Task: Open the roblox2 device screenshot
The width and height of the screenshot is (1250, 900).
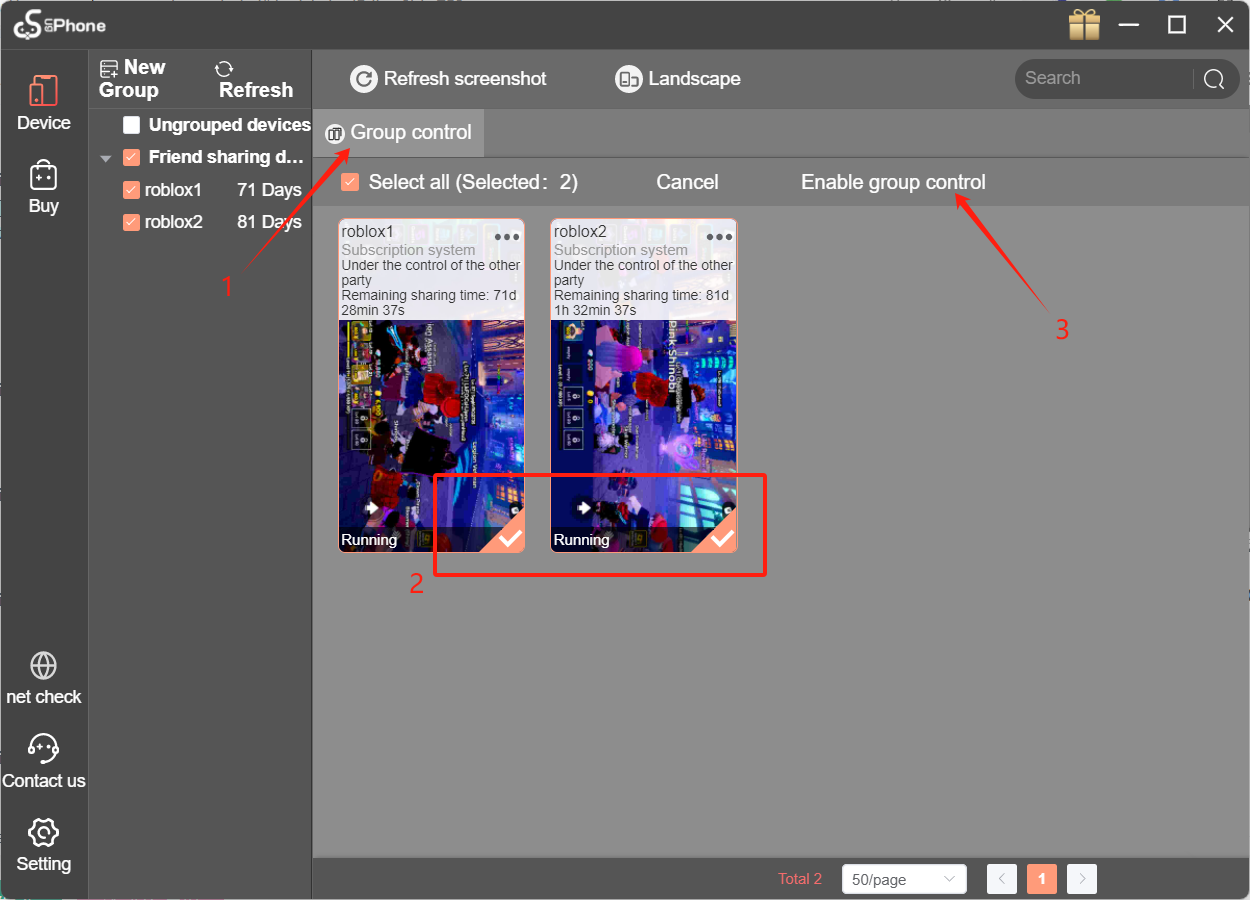Action: (x=643, y=424)
